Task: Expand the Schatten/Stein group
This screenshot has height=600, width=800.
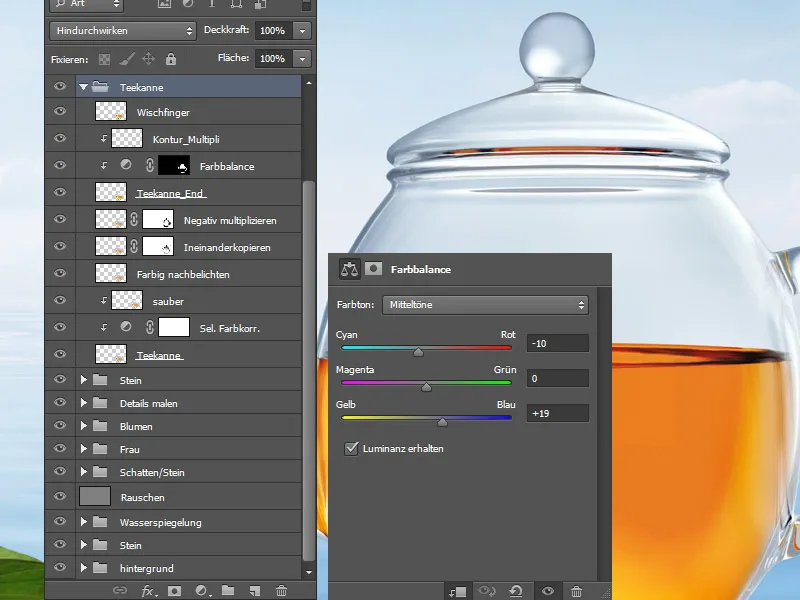Action: click(84, 472)
